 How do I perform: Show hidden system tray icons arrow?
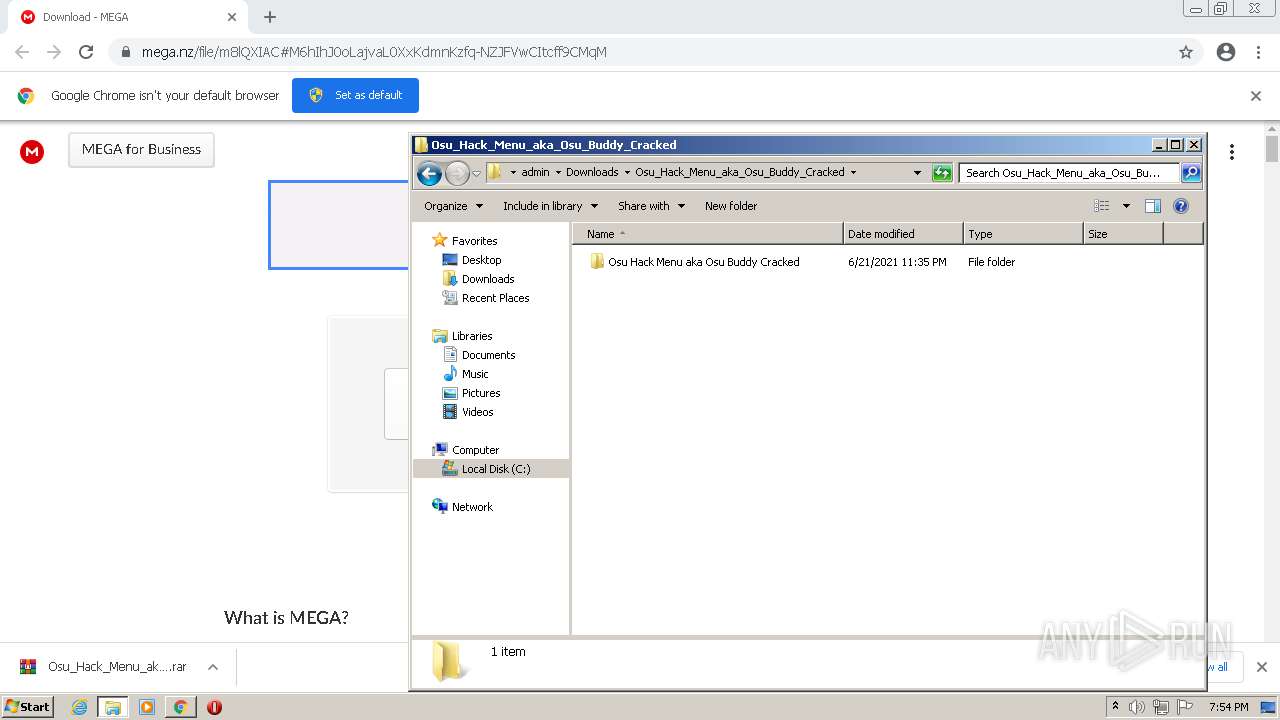coord(1115,707)
